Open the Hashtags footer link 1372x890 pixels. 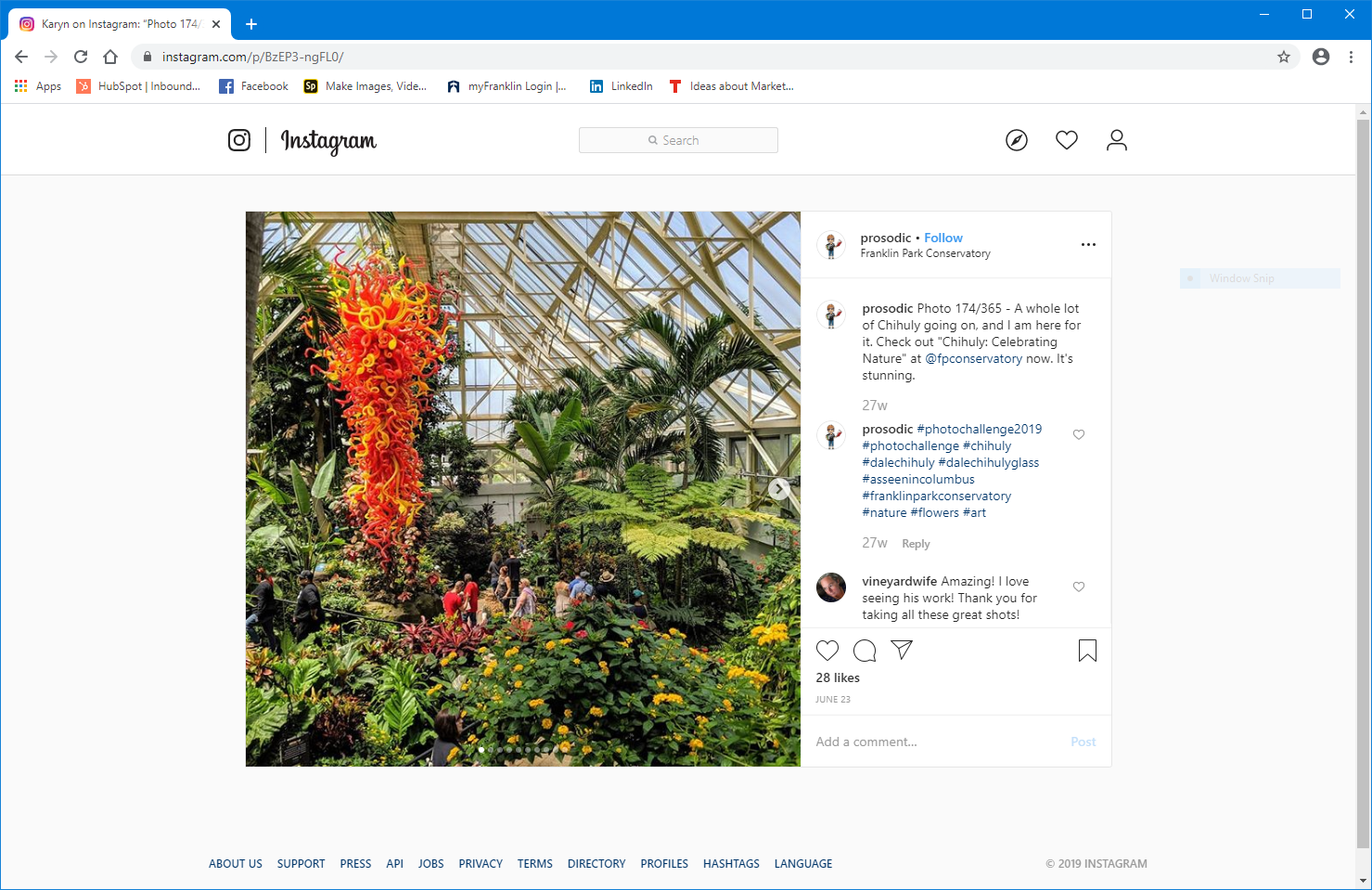point(731,864)
